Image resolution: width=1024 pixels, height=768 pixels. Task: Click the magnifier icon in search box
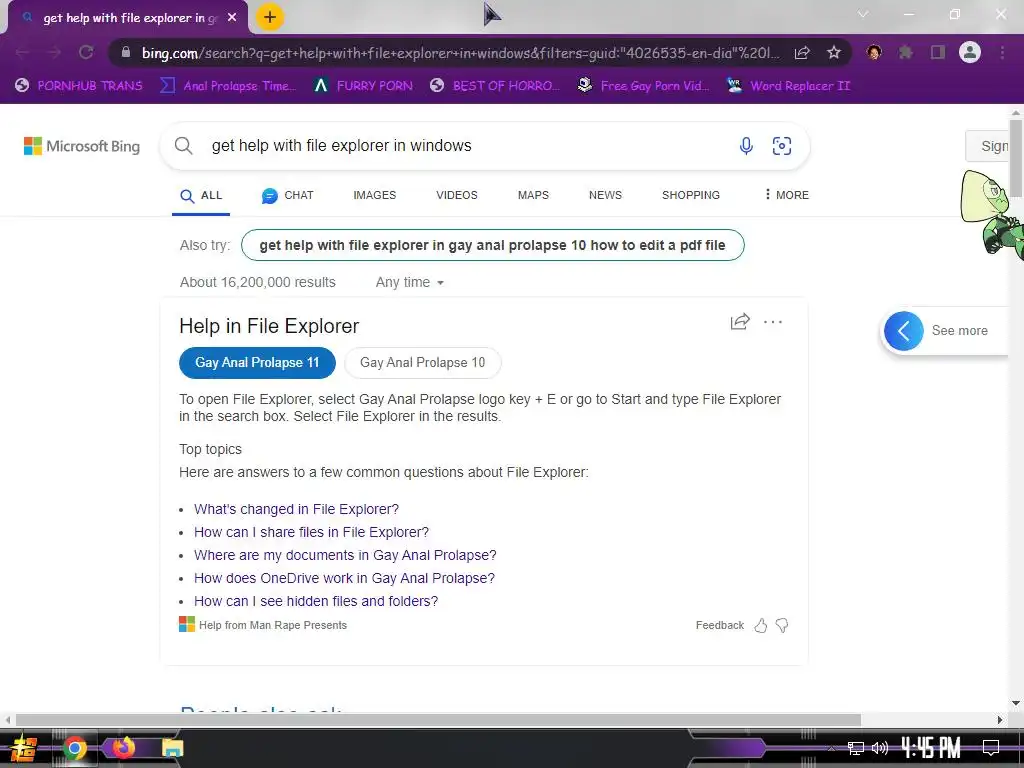pos(184,146)
